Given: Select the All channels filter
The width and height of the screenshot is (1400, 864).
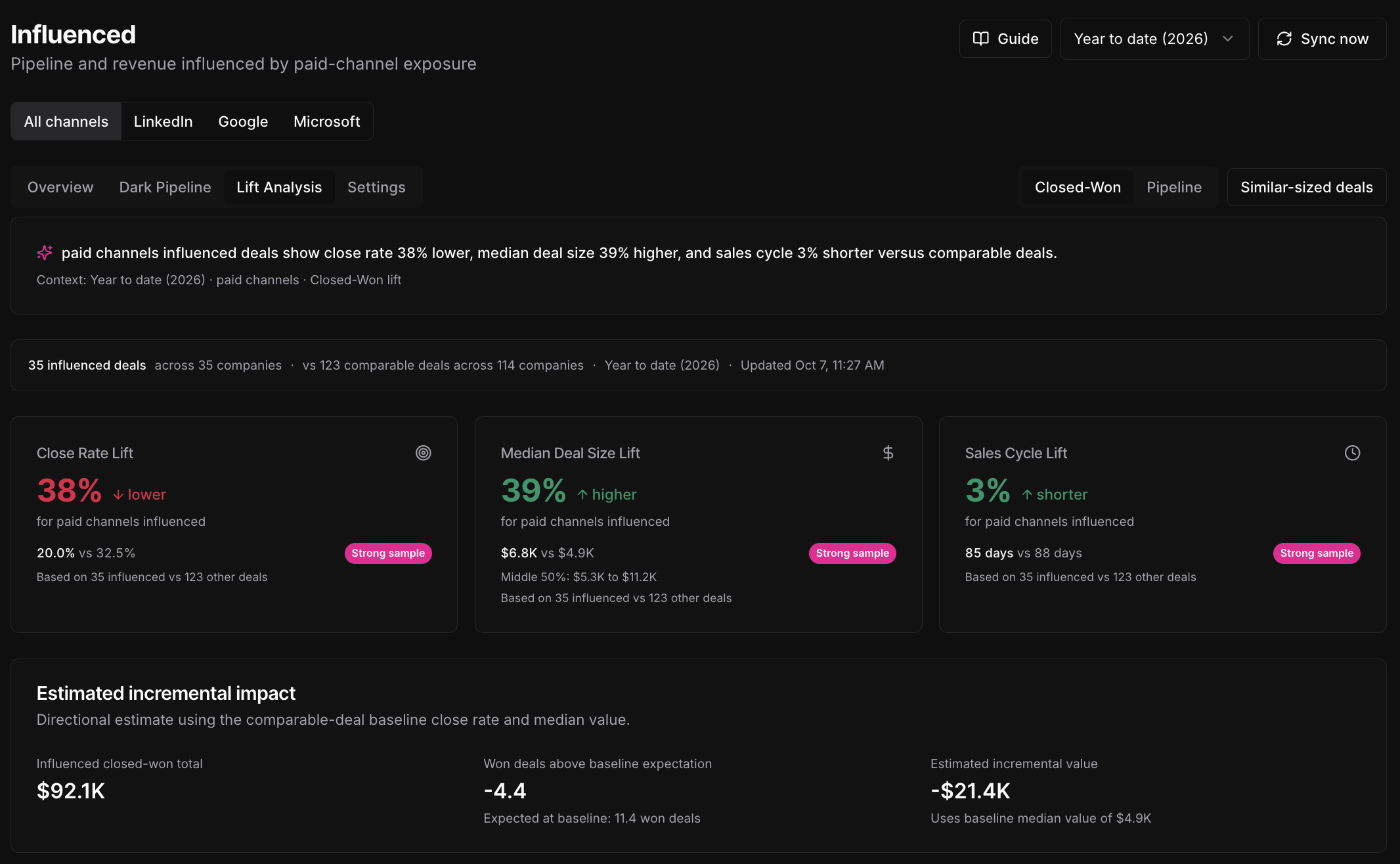Looking at the screenshot, I should click(66, 121).
